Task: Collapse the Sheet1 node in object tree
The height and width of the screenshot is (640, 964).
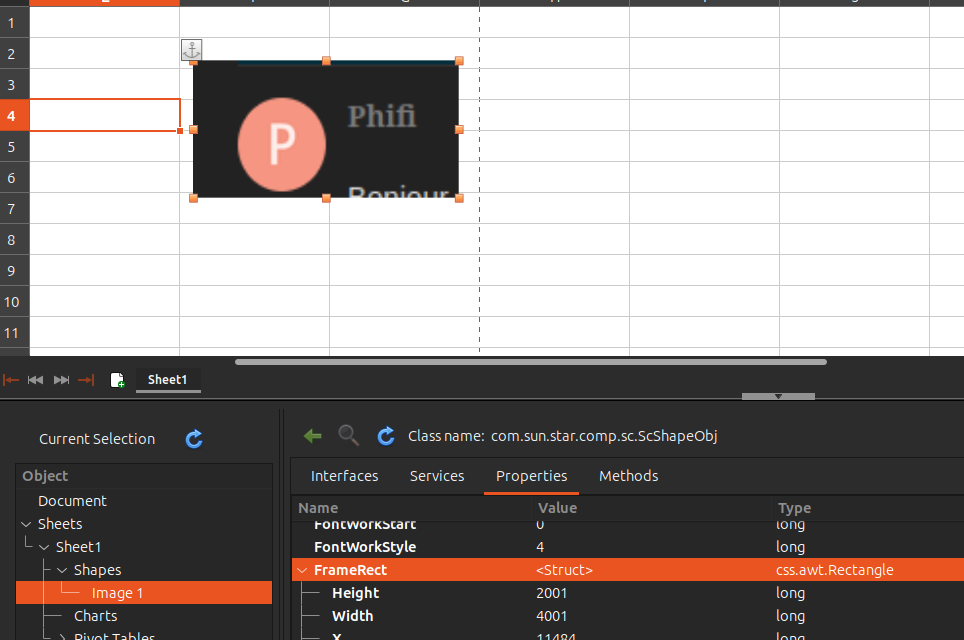Action: 44,547
